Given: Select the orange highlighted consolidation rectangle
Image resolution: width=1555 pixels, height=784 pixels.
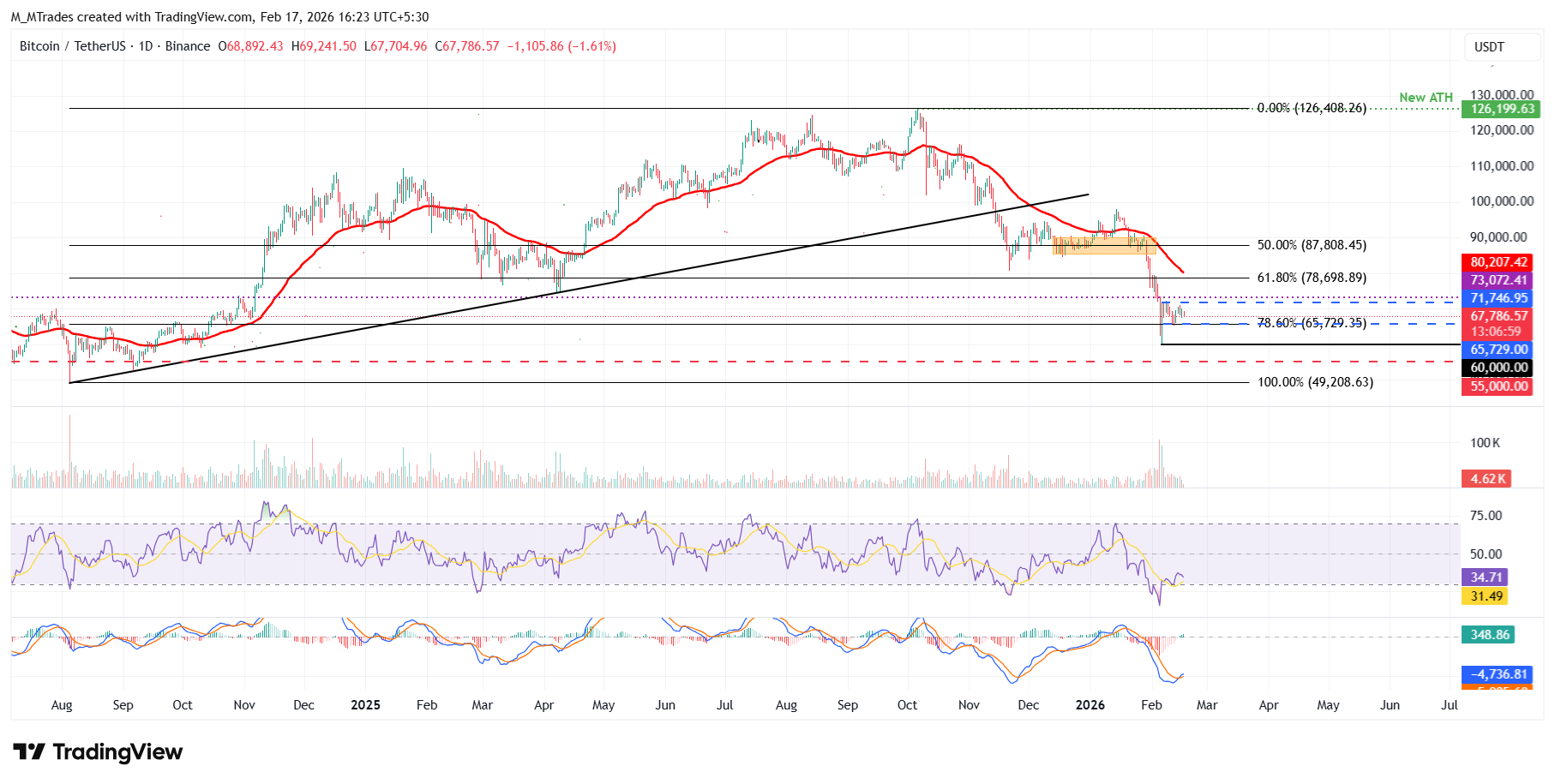Looking at the screenshot, I should pyautogui.click(x=1104, y=246).
